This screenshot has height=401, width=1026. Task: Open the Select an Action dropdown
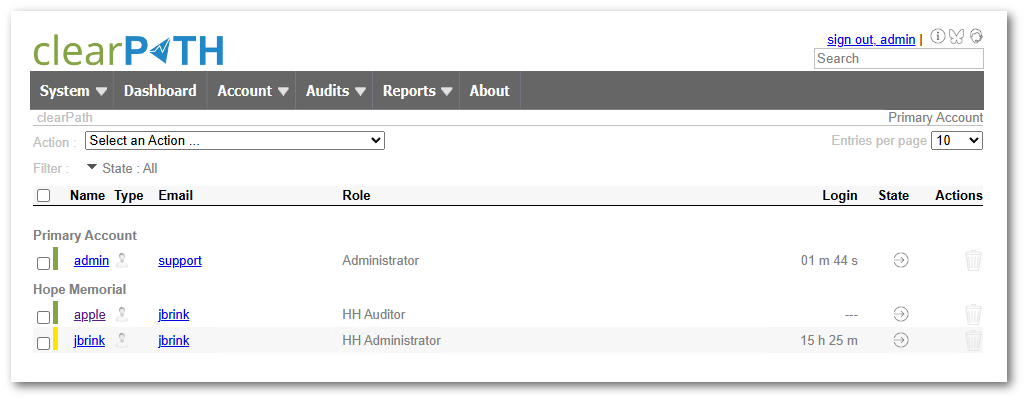coord(235,141)
